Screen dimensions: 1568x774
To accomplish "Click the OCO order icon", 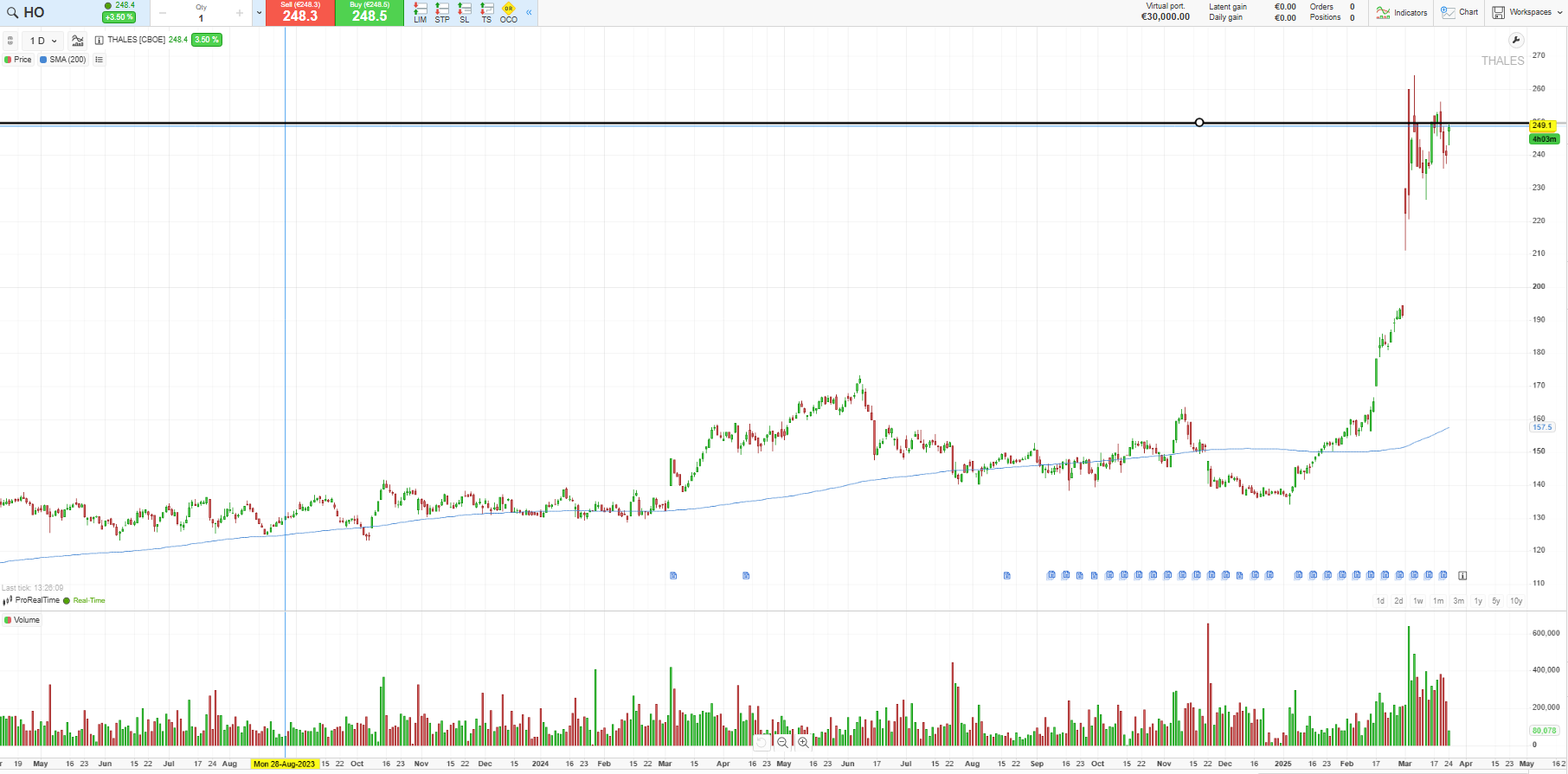I will pyautogui.click(x=509, y=12).
